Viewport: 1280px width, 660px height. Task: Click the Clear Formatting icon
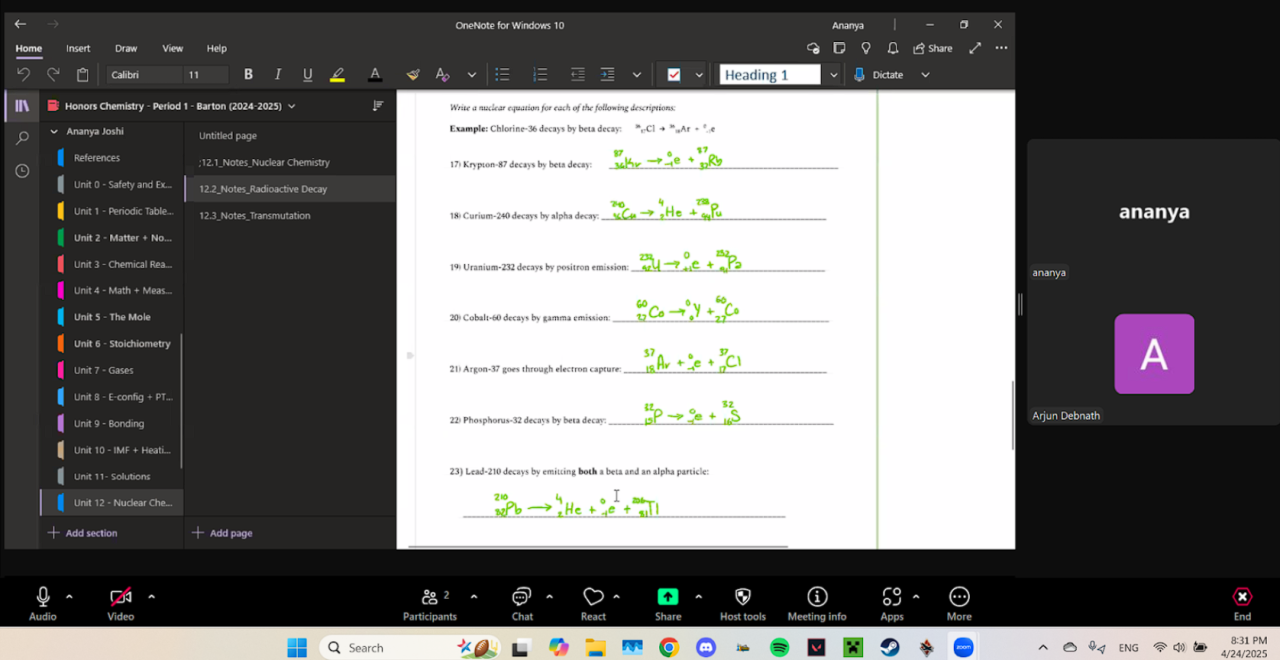442,75
